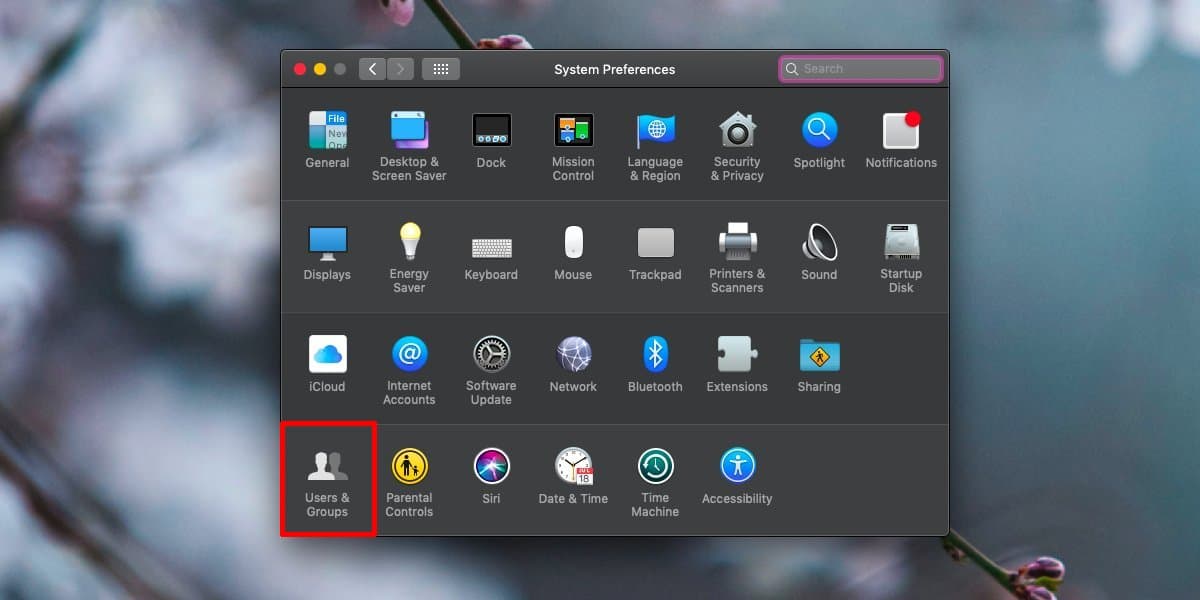Open Energy Saver pane
Screen dimensions: 1200x600
point(409,258)
